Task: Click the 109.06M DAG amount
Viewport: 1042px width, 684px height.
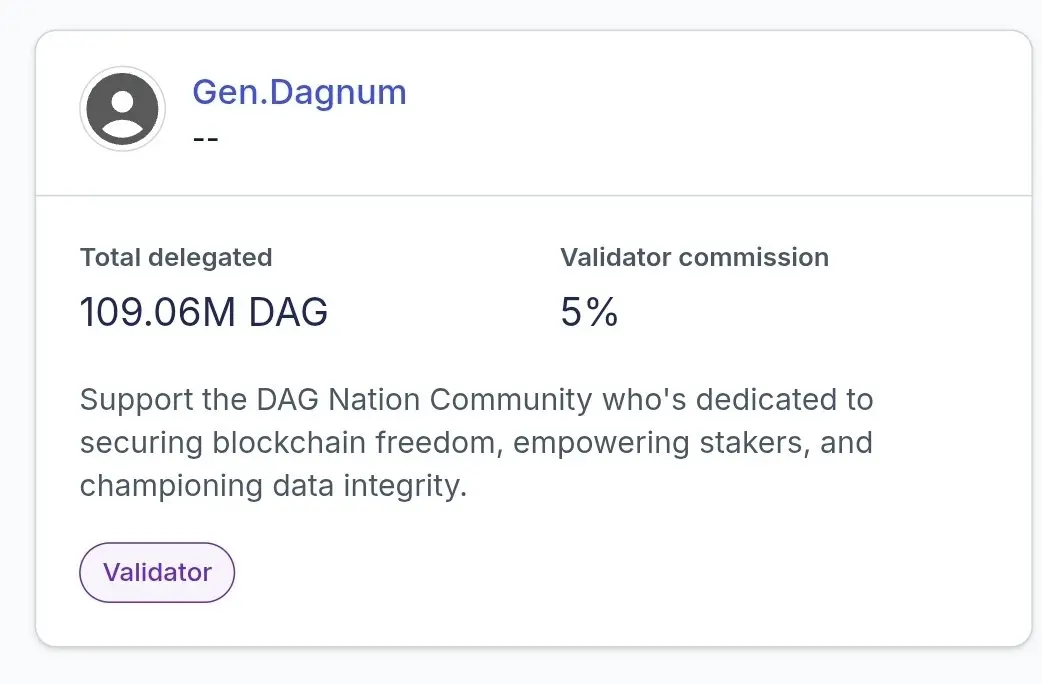Action: pos(203,313)
